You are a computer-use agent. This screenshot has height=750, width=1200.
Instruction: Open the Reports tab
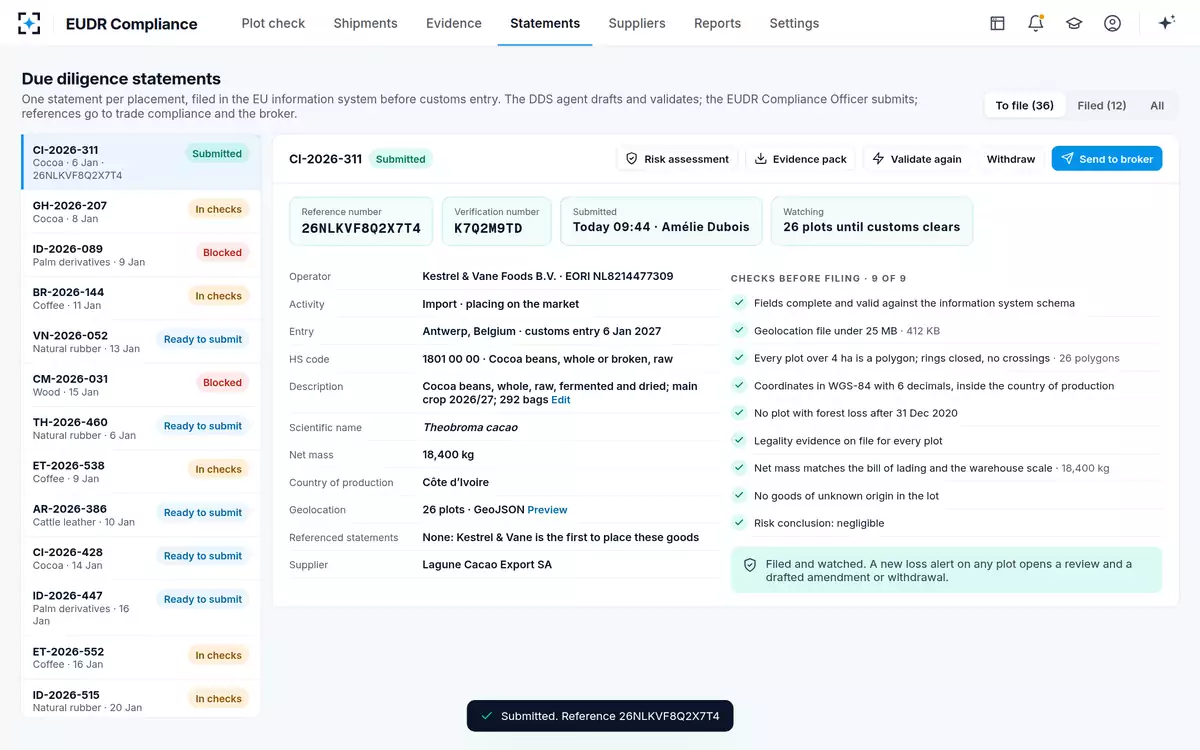[717, 23]
